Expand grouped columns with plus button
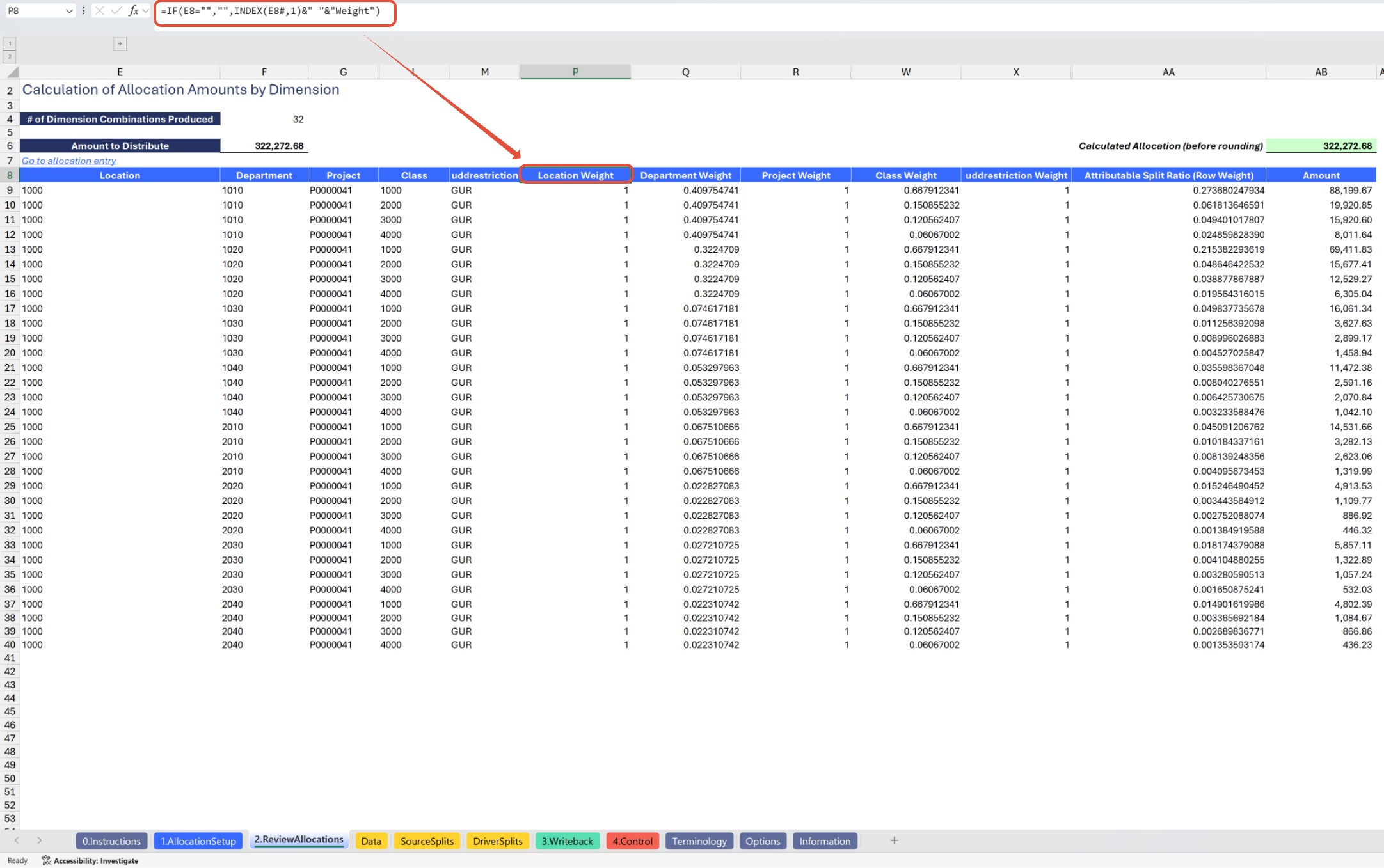1384x868 pixels. (x=120, y=43)
